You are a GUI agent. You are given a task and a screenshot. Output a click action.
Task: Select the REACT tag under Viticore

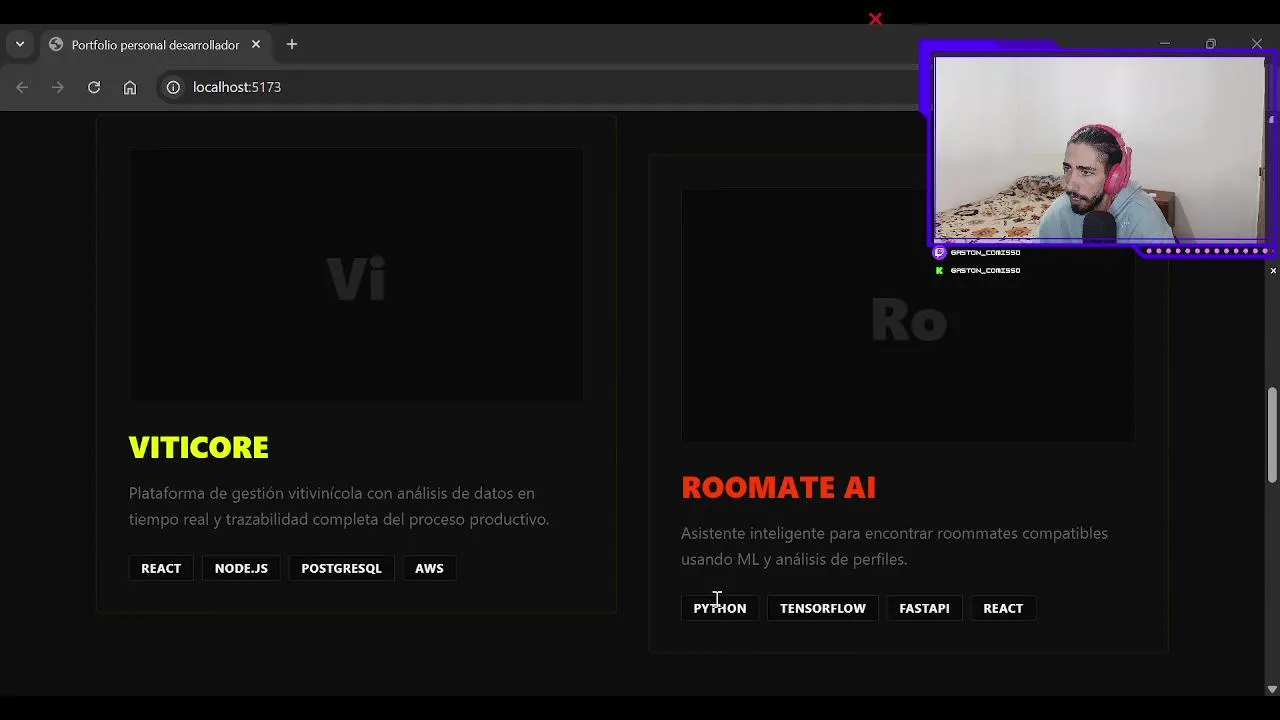[x=161, y=568]
